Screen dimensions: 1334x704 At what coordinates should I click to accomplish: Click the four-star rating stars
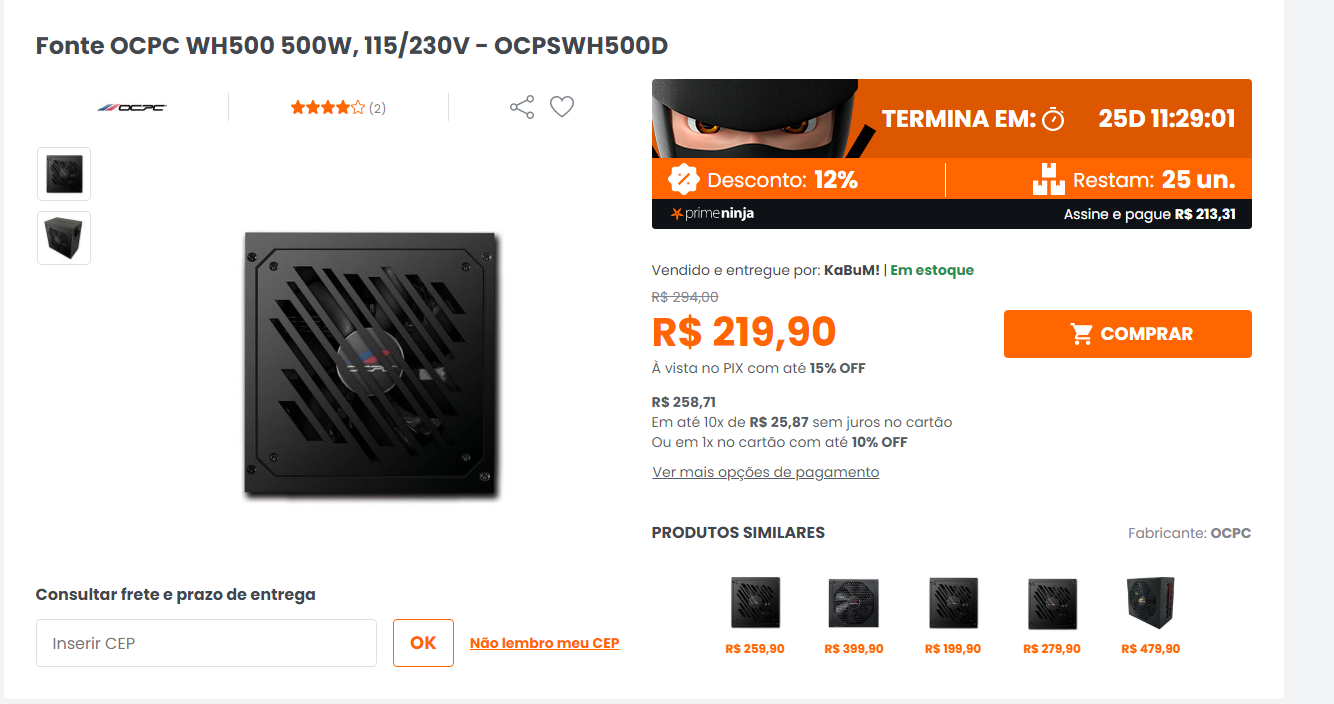[x=327, y=107]
